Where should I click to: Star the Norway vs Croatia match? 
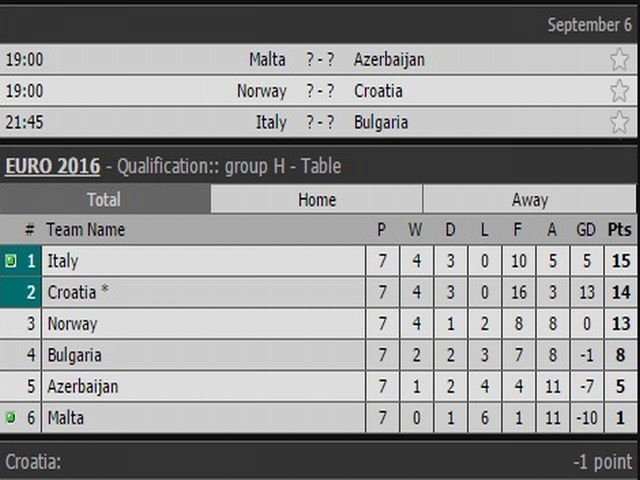pos(619,91)
